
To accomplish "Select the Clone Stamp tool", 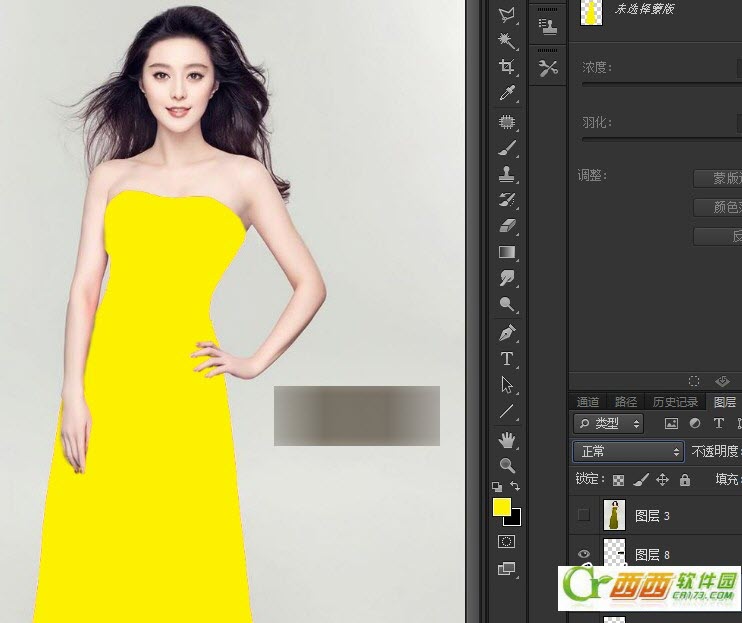I will coord(507,173).
